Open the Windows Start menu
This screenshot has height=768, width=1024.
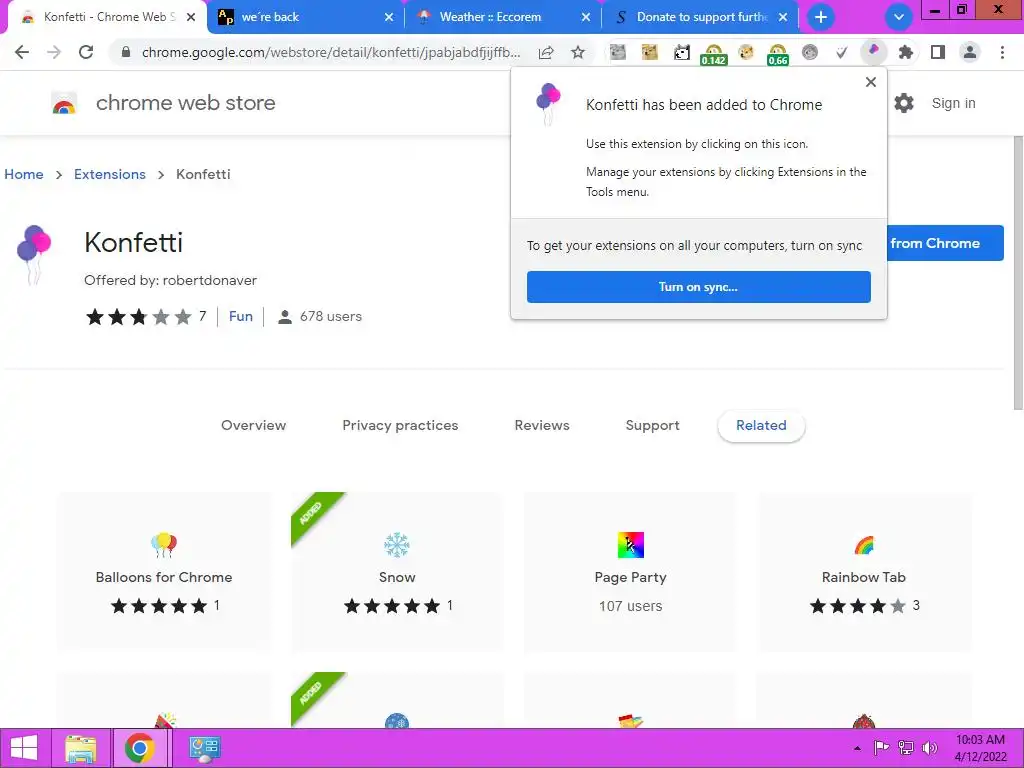24,748
